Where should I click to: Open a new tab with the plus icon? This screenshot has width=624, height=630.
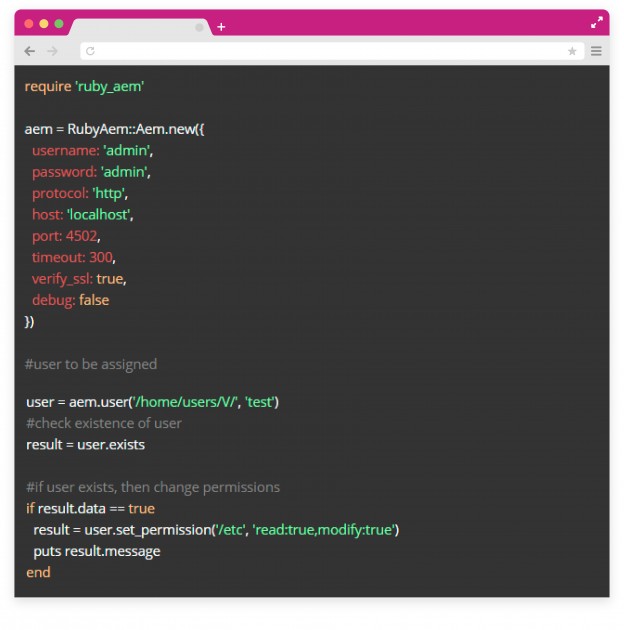[x=221, y=27]
